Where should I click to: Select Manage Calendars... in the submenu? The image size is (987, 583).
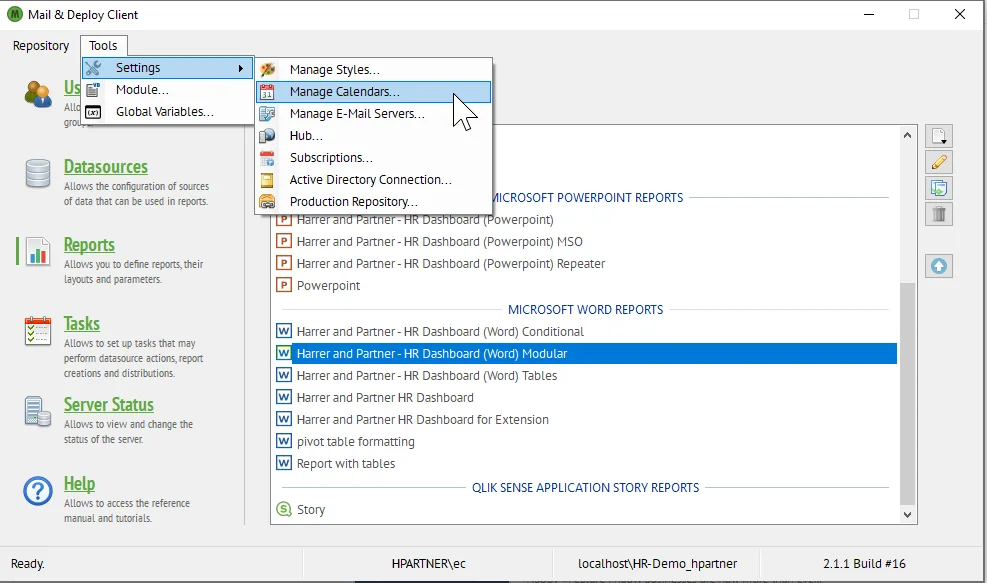[373, 92]
